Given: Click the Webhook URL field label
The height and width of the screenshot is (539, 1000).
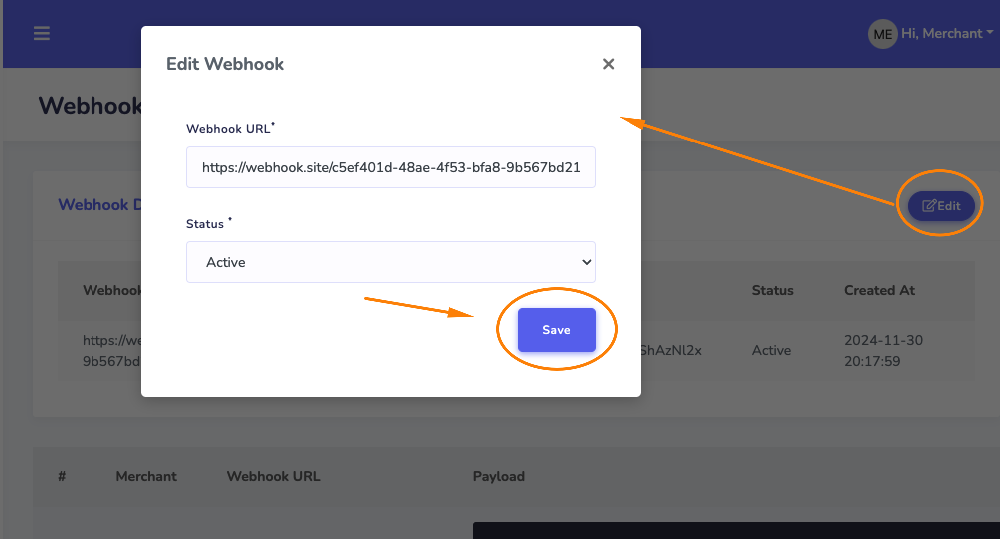Looking at the screenshot, I should point(229,129).
